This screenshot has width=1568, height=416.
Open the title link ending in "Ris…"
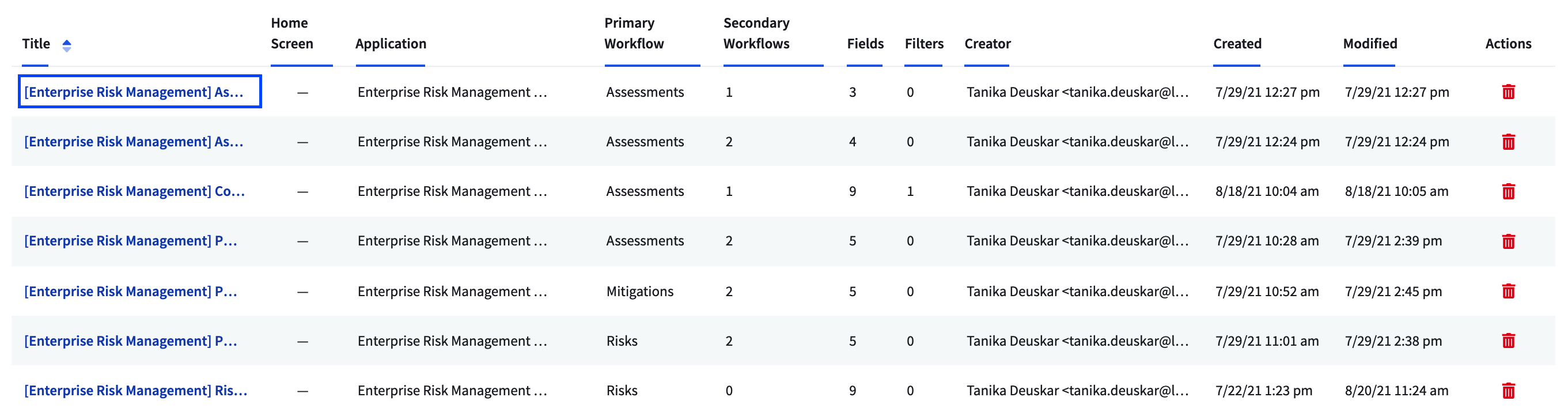click(x=135, y=391)
